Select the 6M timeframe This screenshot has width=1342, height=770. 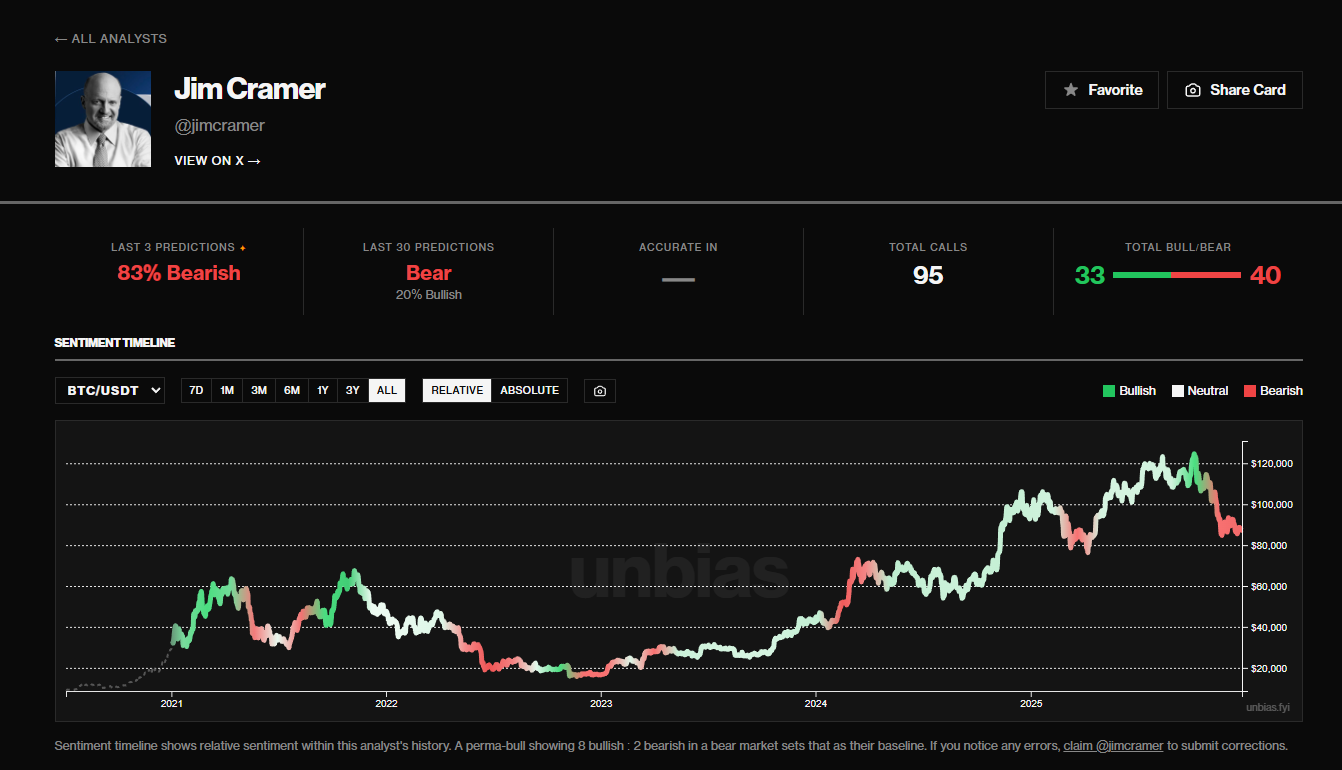coord(291,390)
